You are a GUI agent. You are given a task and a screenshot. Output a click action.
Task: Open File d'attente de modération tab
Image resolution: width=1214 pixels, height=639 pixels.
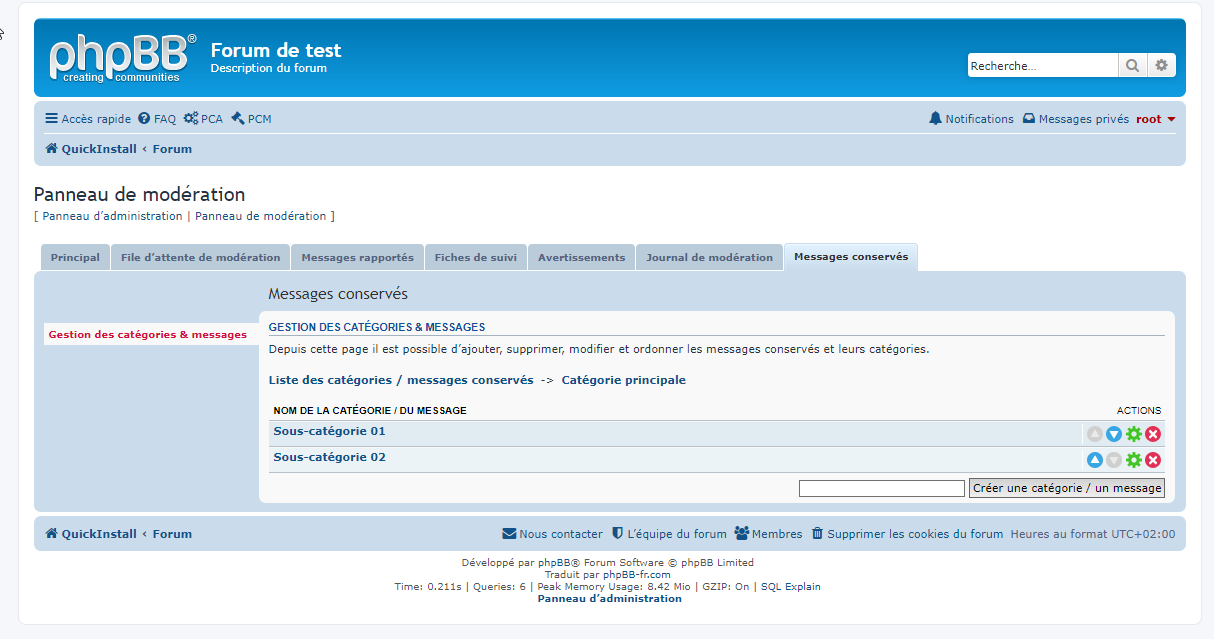pos(200,258)
